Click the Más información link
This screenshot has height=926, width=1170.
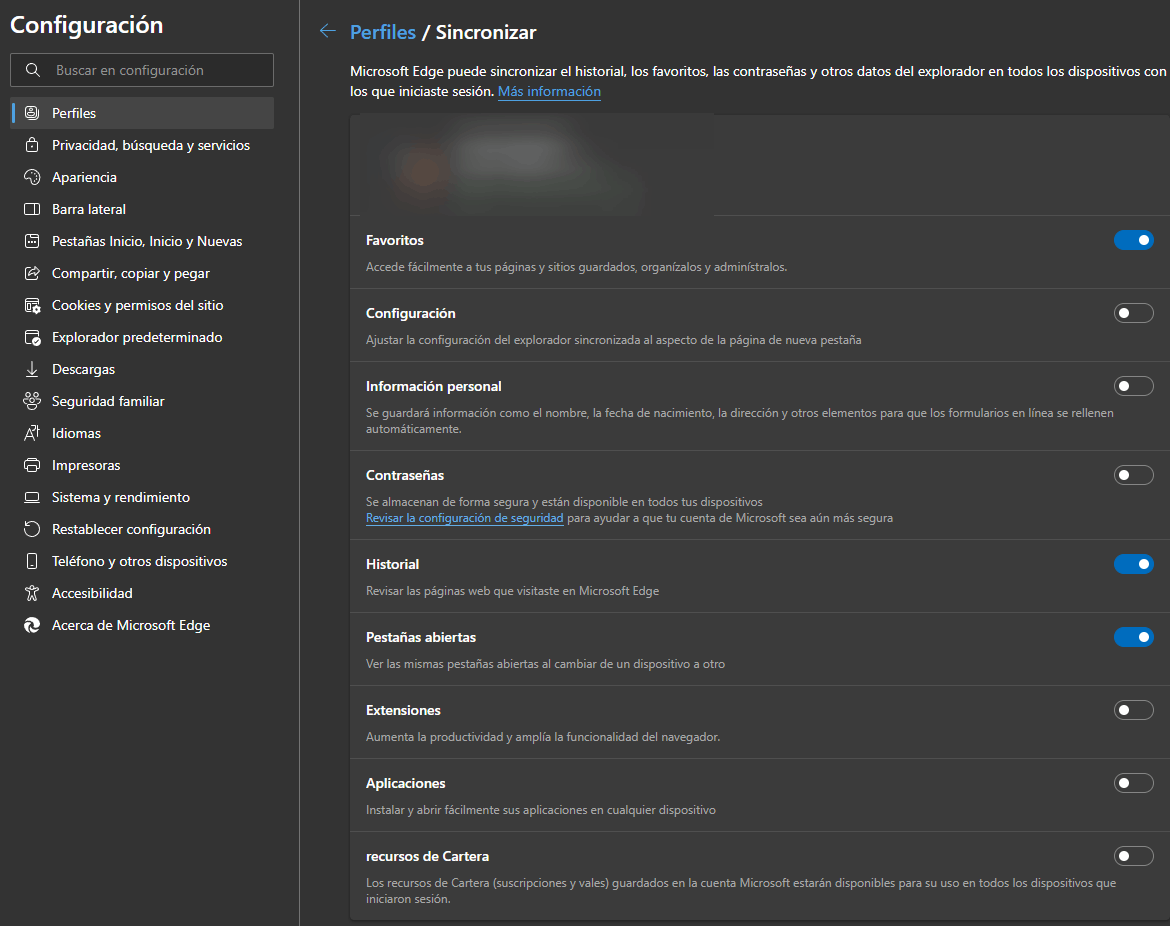coord(549,92)
